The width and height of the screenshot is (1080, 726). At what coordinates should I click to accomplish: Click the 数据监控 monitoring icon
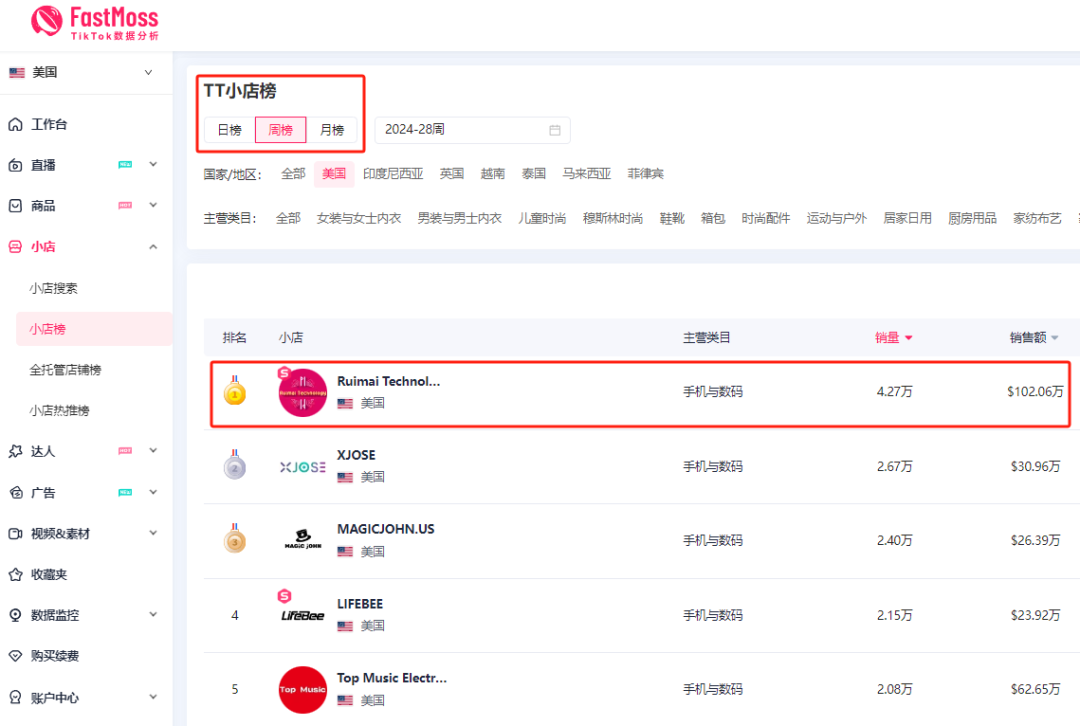click(x=15, y=615)
